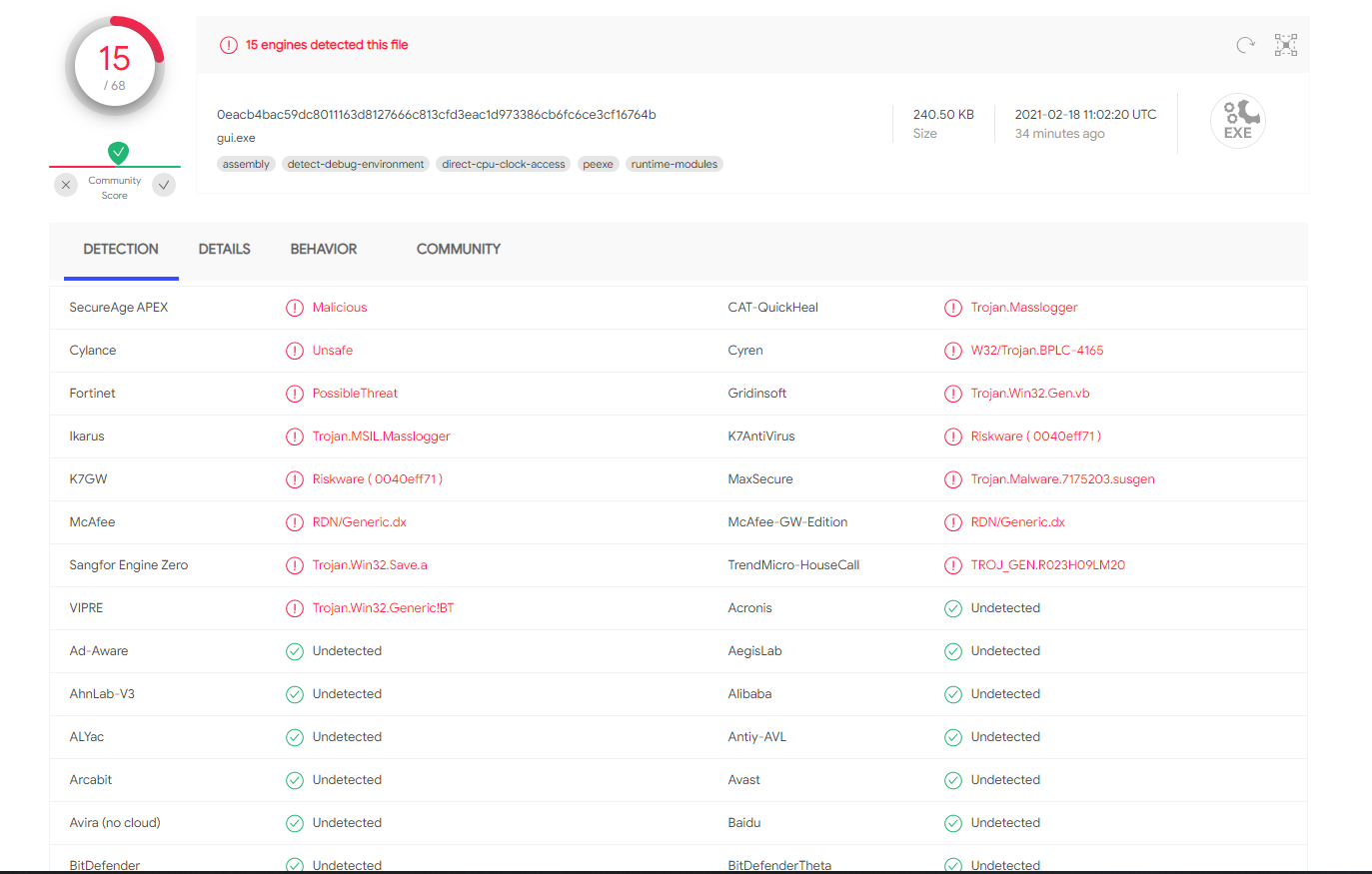The width and height of the screenshot is (1372, 874).
Task: Click the runtime-modules tag
Action: click(675, 164)
